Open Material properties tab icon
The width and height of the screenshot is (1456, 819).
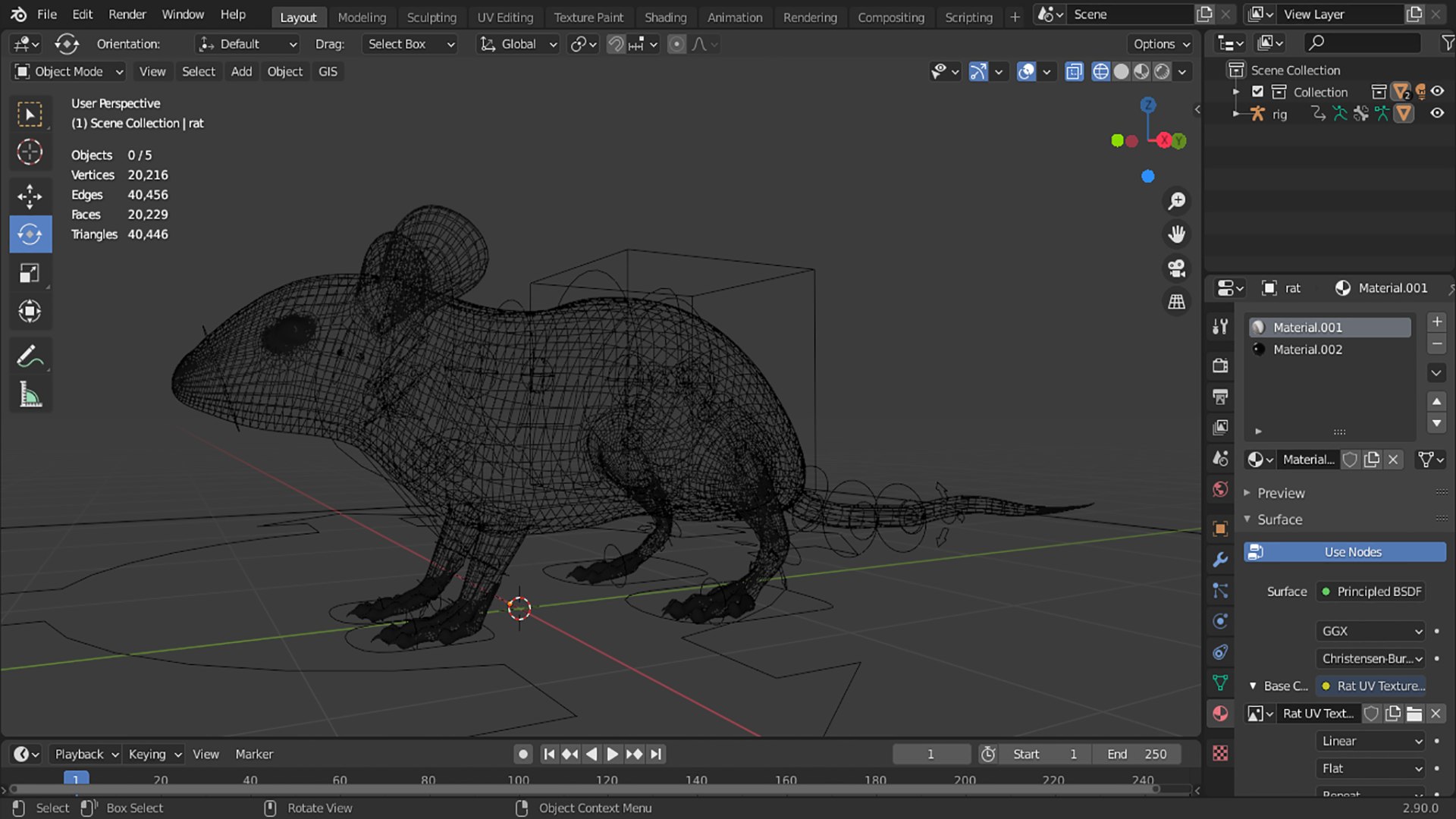pyautogui.click(x=1220, y=714)
